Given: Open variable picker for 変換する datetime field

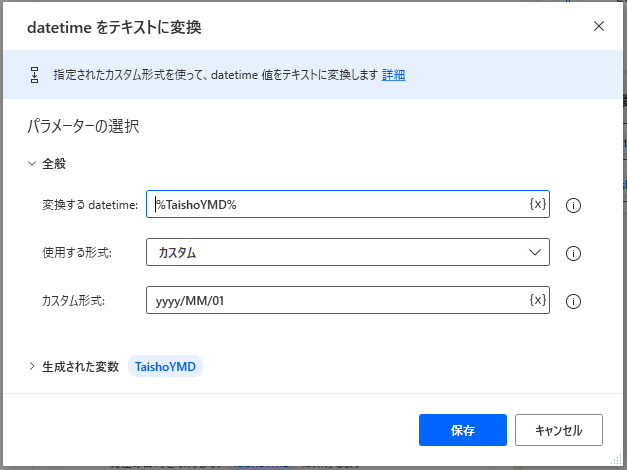Looking at the screenshot, I should click(537, 204).
